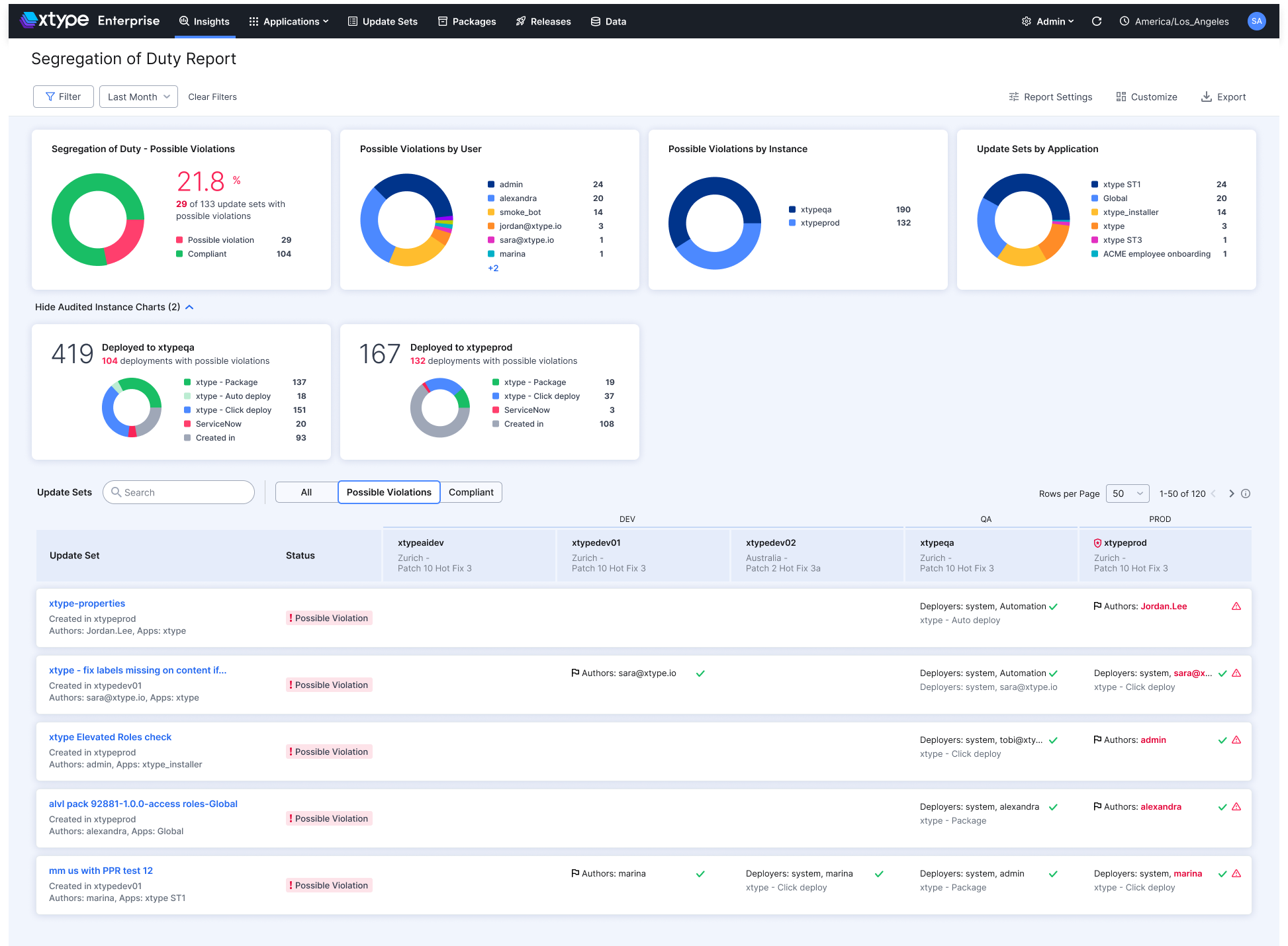Click warning triangle in alvl pack row
The width and height of the screenshot is (1288, 946).
click(1236, 806)
